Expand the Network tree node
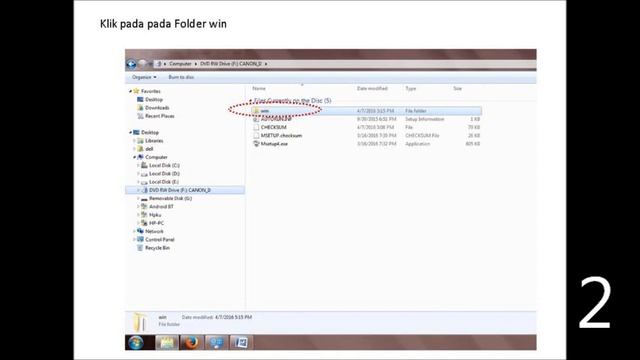The width and height of the screenshot is (640, 360). pyautogui.click(x=134, y=231)
